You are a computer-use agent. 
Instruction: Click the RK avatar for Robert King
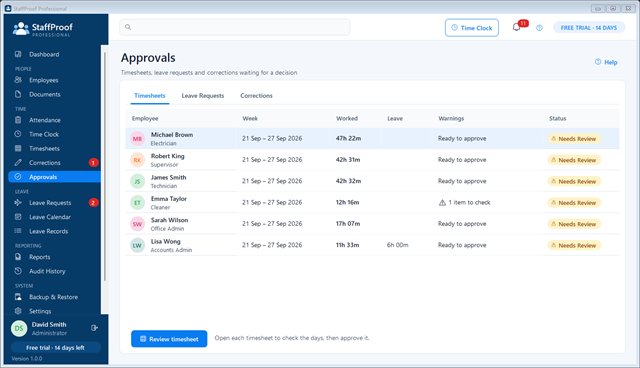[x=138, y=160]
